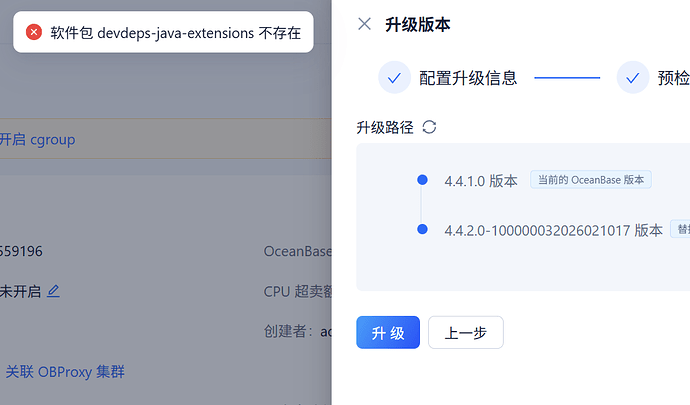Click the edit pencil icon next to 未开启
Image resolution: width=690 pixels, height=405 pixels.
coord(53,291)
